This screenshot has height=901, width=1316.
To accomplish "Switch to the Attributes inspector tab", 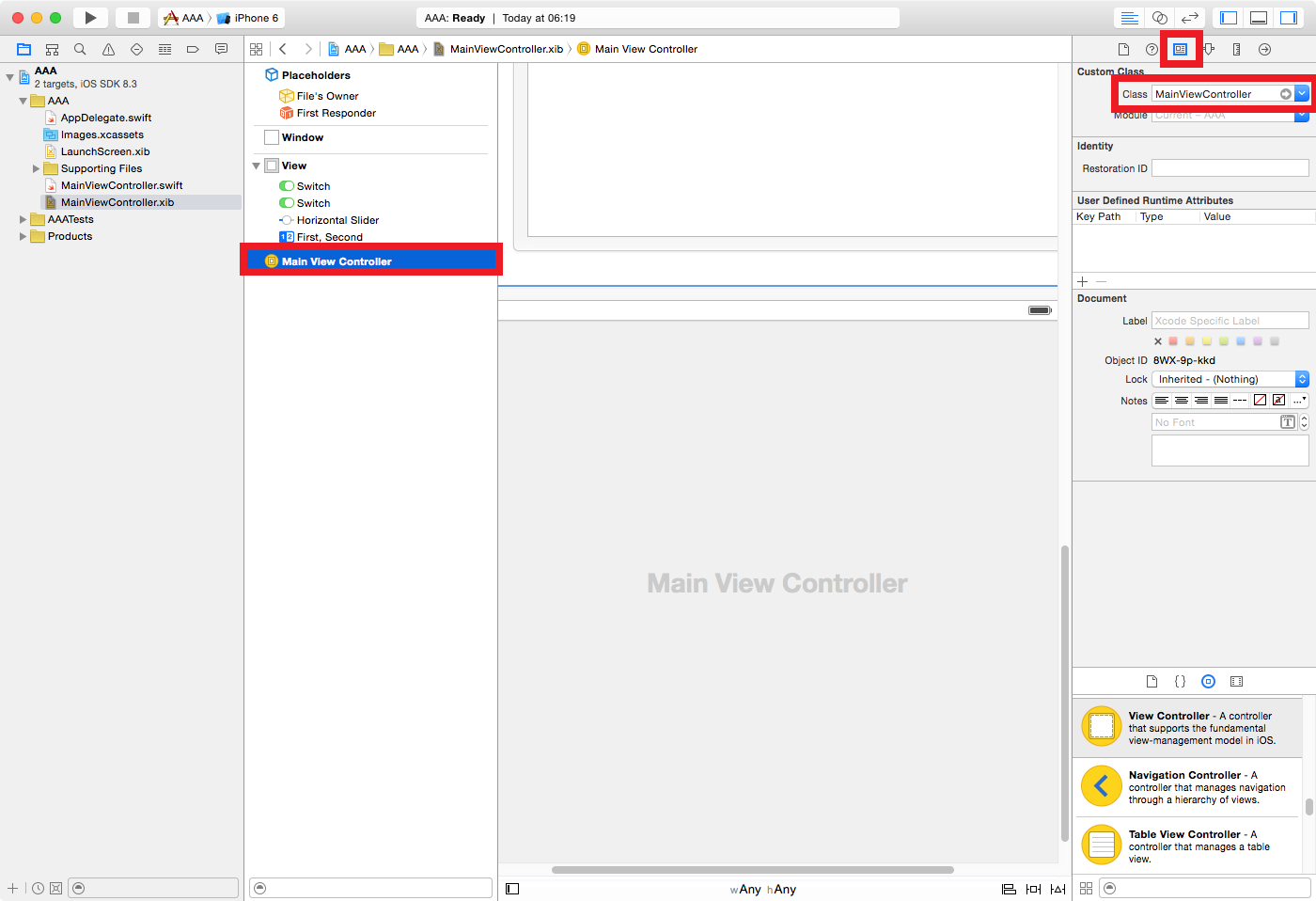I will click(1209, 49).
